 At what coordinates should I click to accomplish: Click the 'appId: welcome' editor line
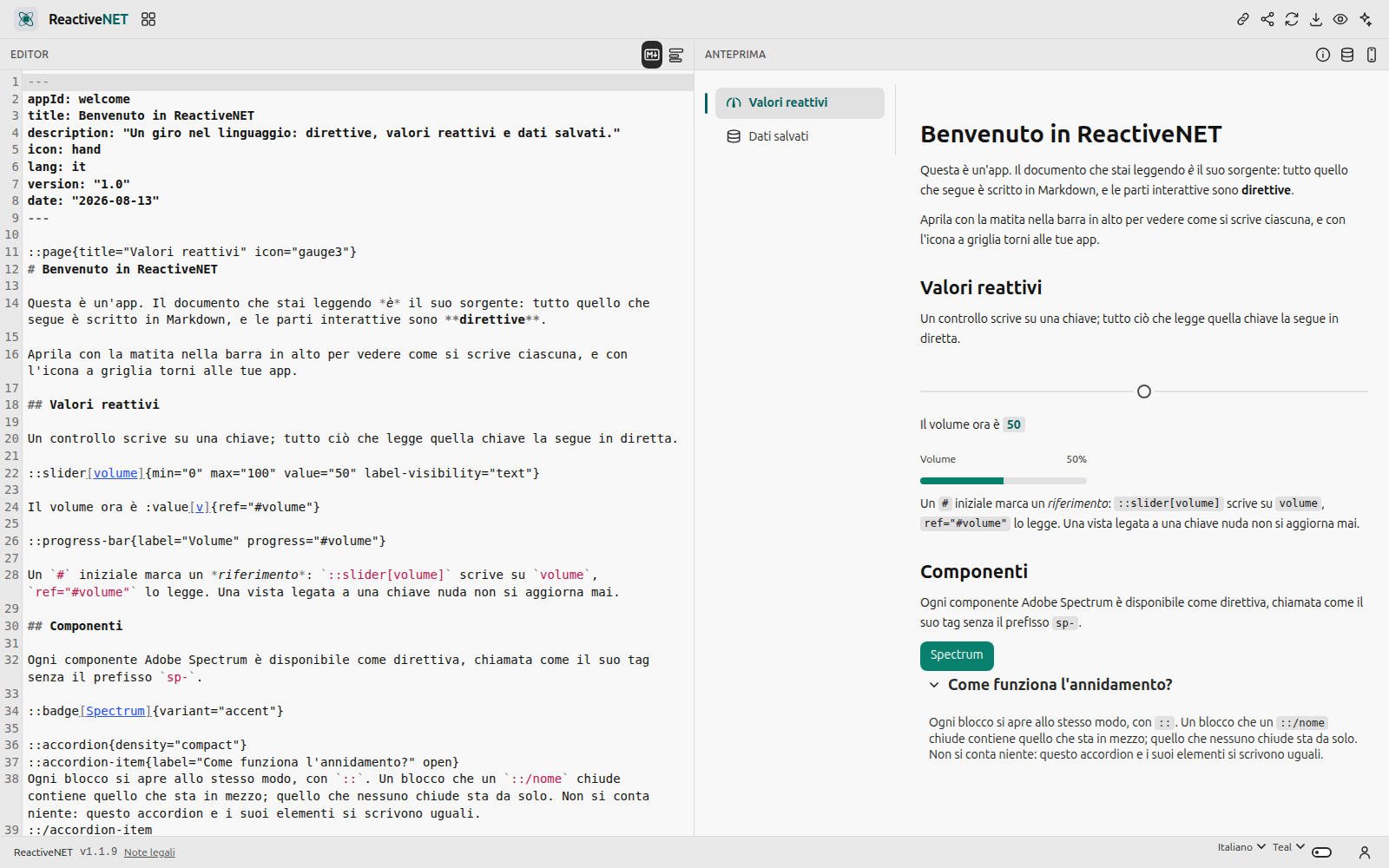coord(79,99)
